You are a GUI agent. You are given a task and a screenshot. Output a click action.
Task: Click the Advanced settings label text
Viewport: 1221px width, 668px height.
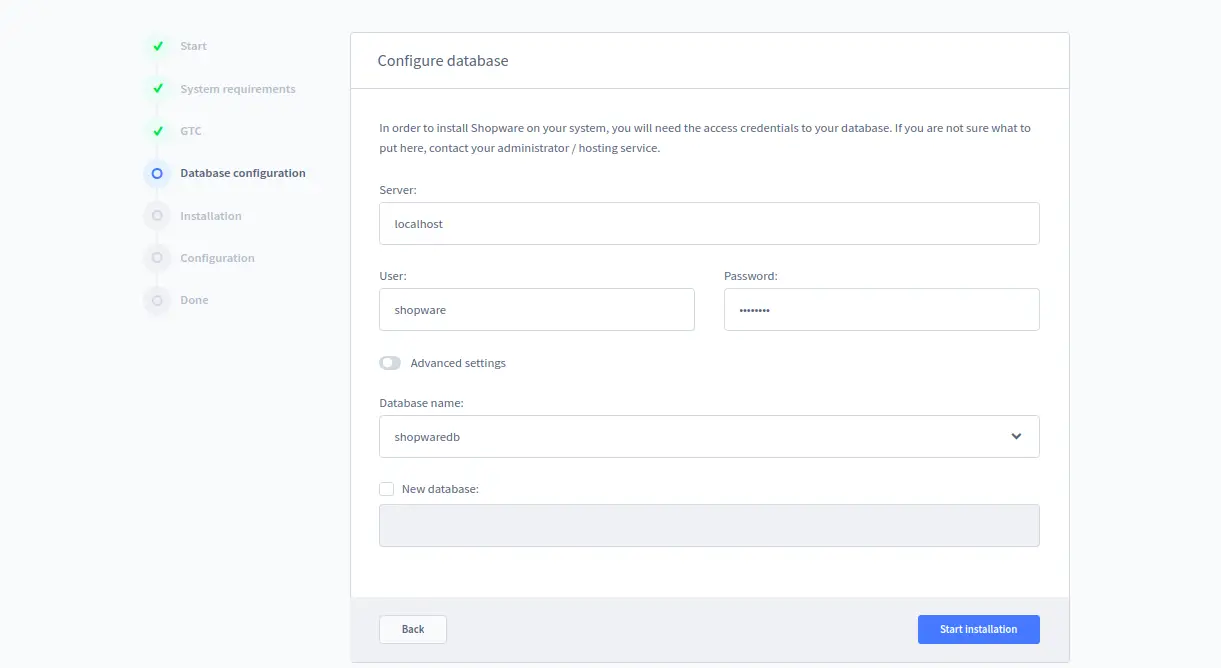(458, 363)
